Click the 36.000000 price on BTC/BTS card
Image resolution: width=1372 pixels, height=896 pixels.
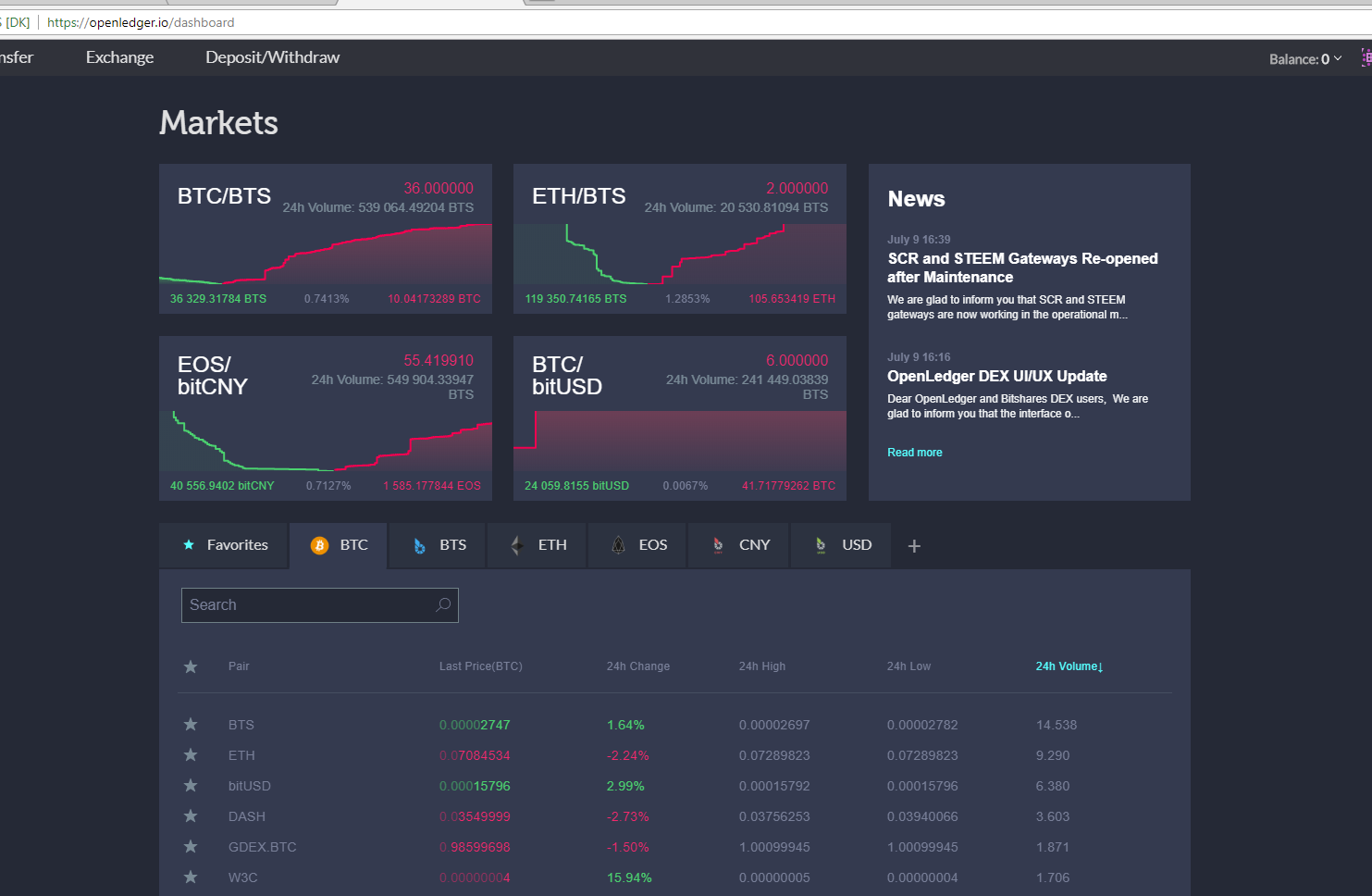tap(439, 188)
